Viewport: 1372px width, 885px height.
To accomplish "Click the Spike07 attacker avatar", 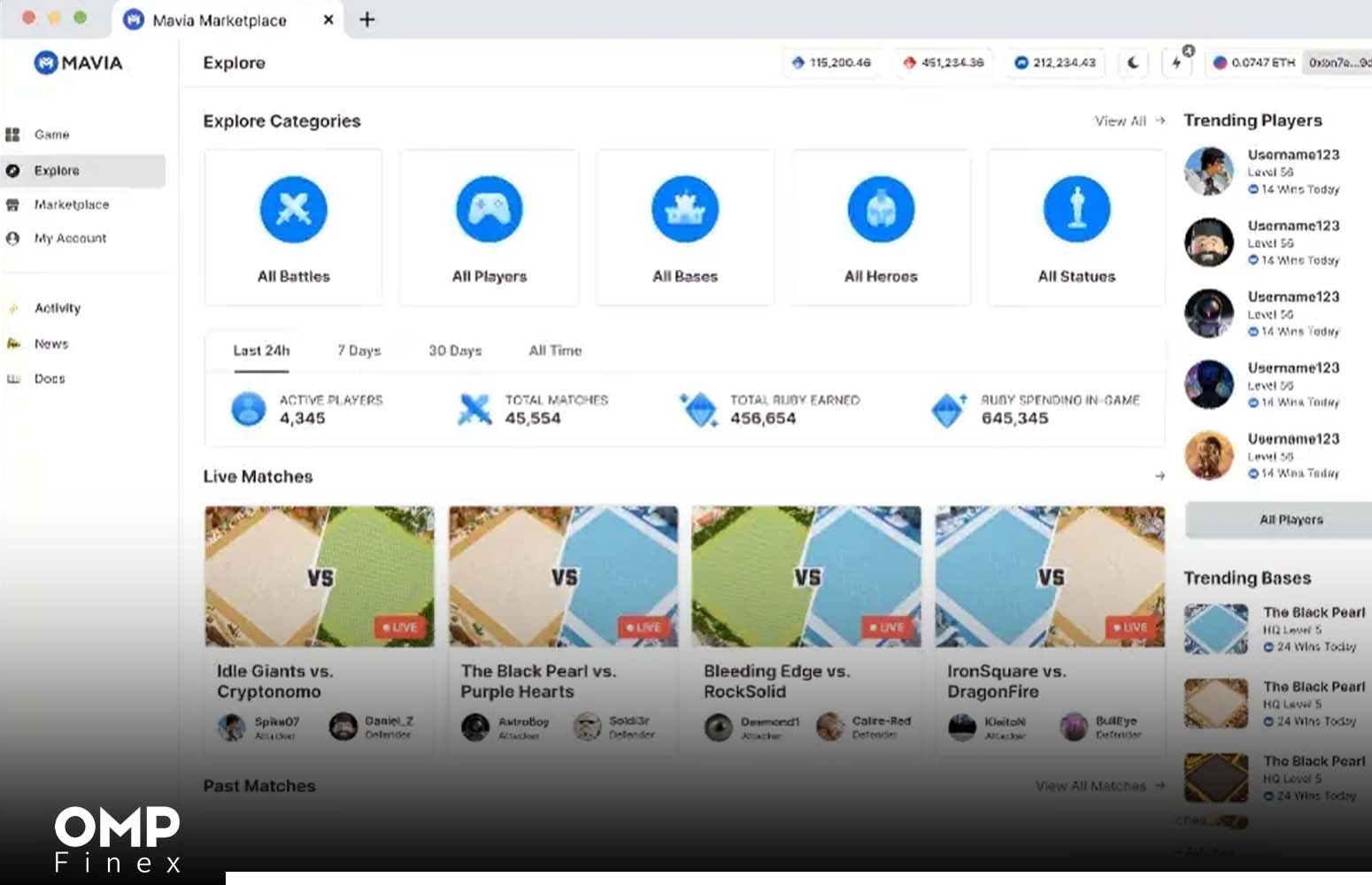I will [x=232, y=727].
